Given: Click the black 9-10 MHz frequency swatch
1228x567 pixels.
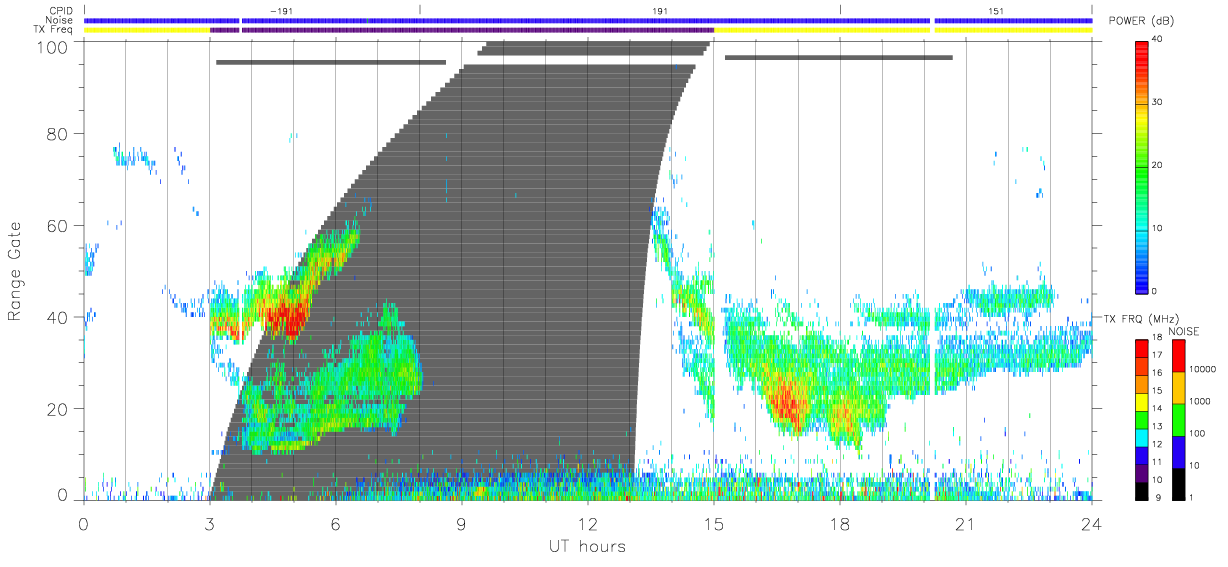Looking at the screenshot, I should pyautogui.click(x=1142, y=489).
